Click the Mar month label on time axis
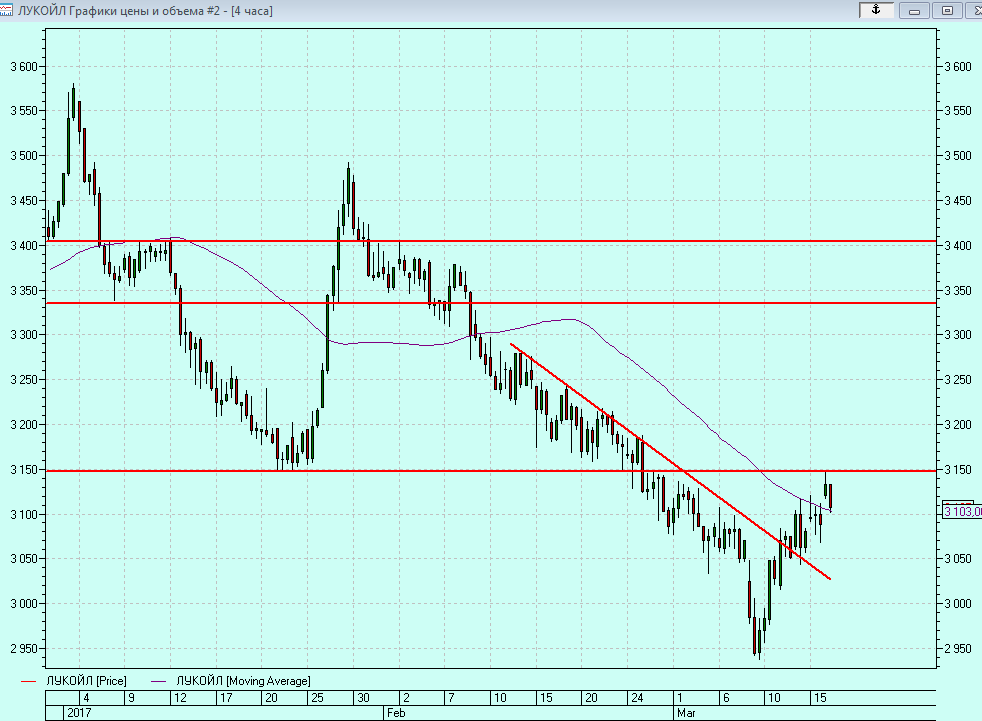Screen dimensions: 982x721 pos(686,713)
